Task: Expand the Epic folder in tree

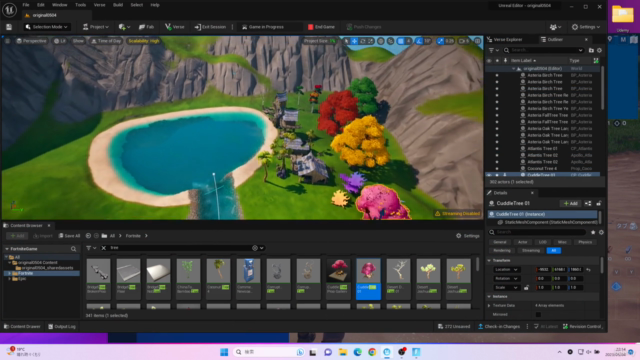Action: (x=9, y=279)
